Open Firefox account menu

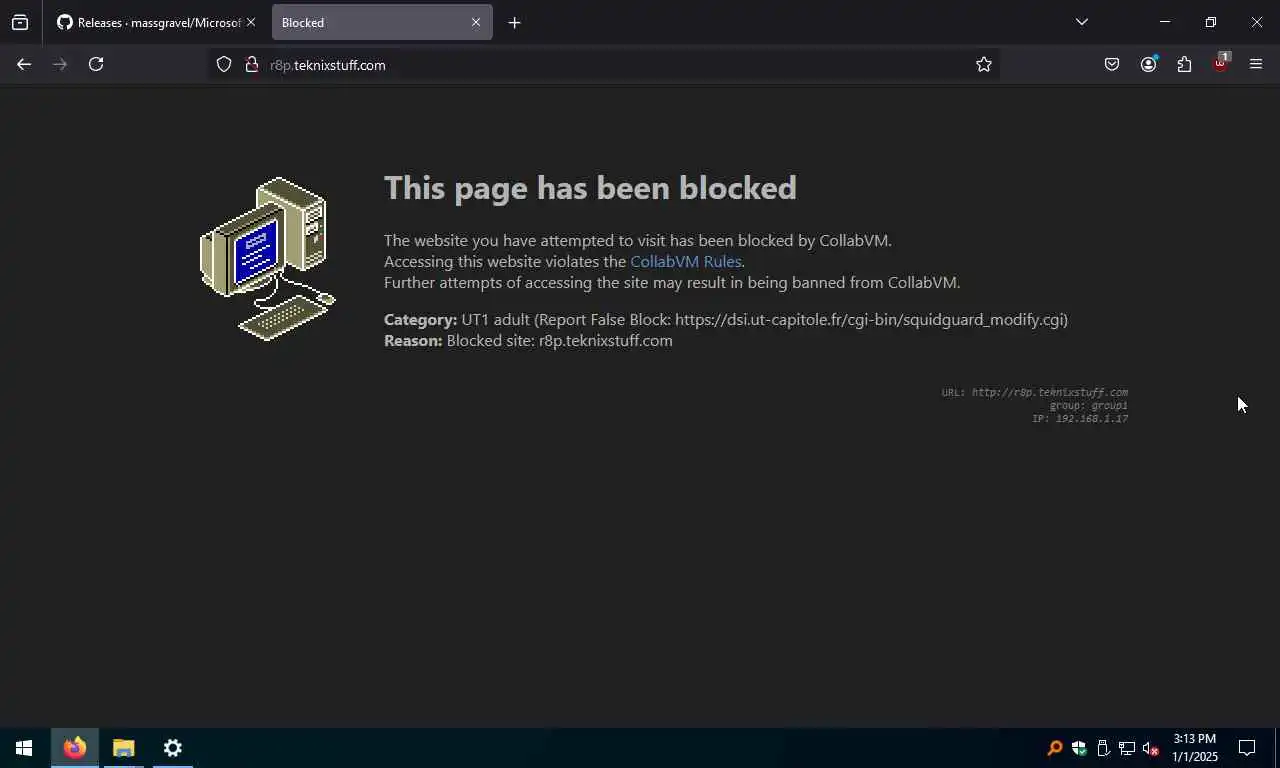1148,64
